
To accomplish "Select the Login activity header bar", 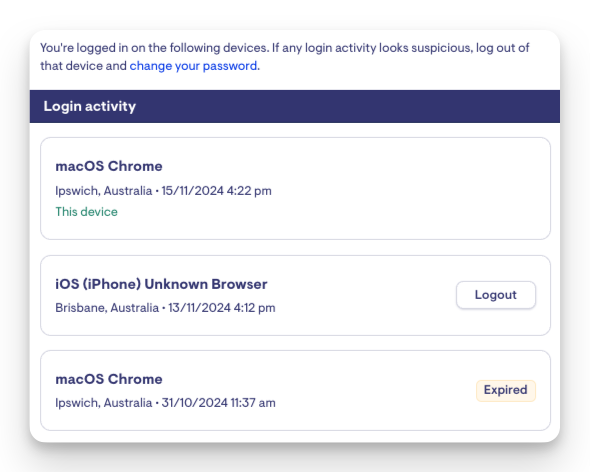I will click(295, 106).
